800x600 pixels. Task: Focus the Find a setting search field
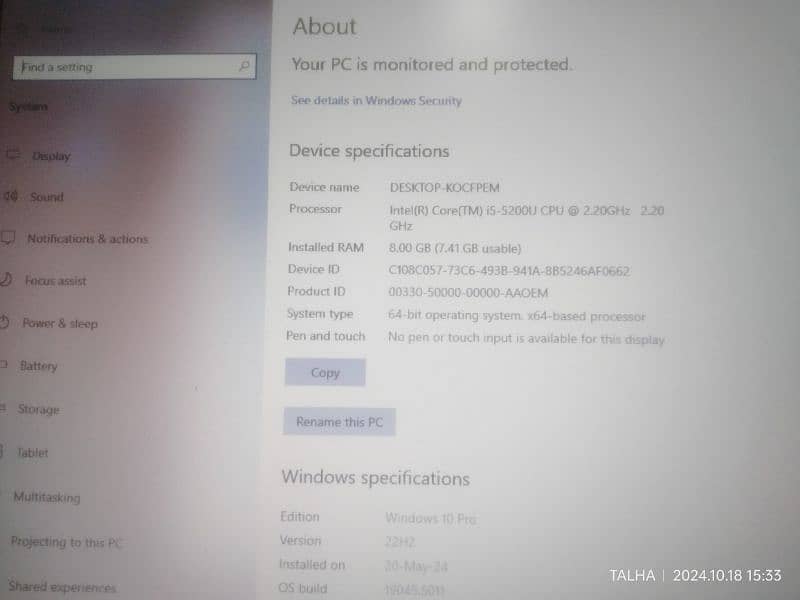tap(125, 67)
